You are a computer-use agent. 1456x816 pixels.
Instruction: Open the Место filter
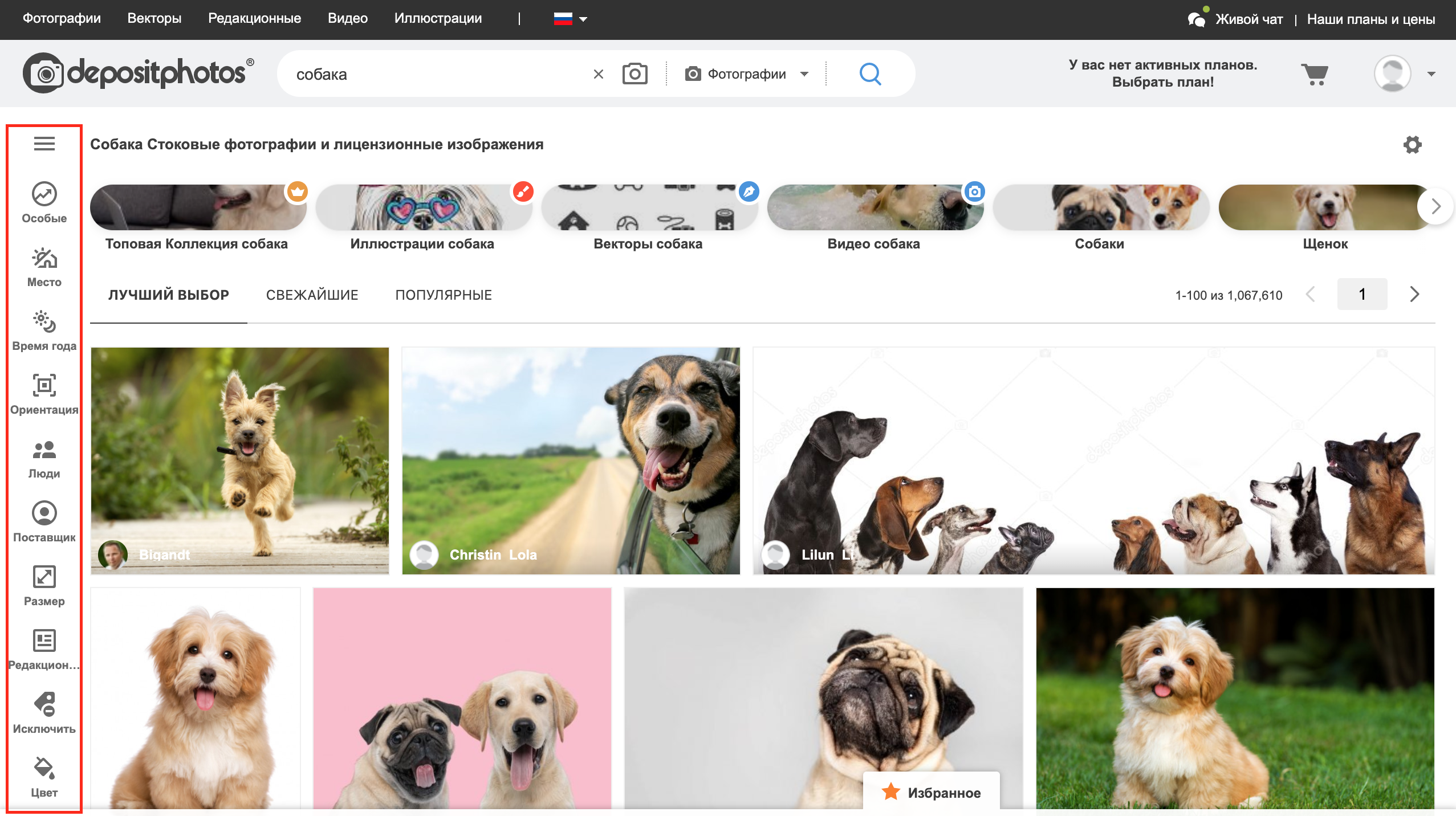click(44, 267)
